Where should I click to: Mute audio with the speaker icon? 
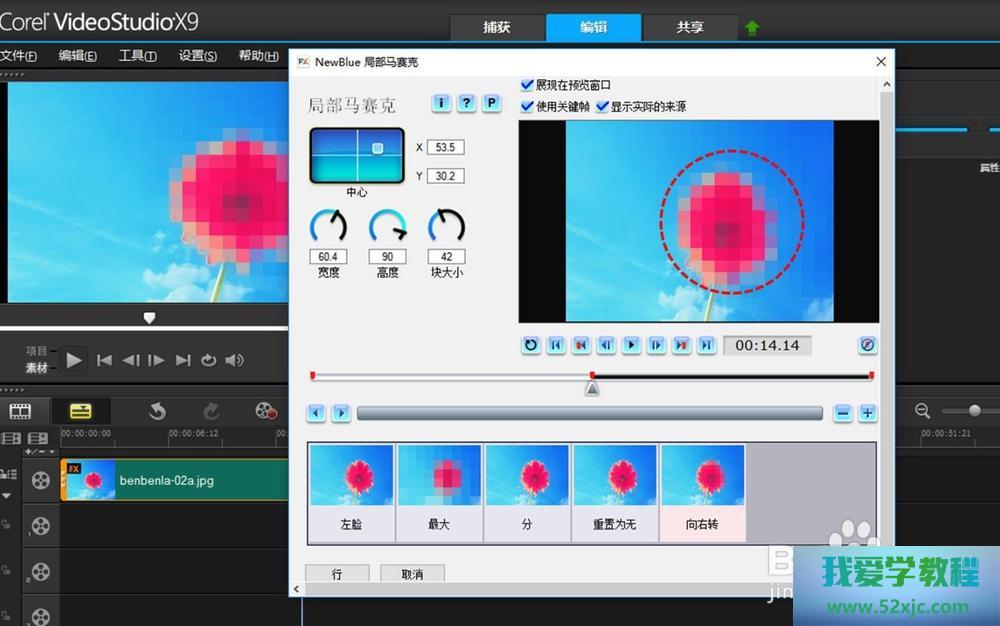pyautogui.click(x=235, y=360)
